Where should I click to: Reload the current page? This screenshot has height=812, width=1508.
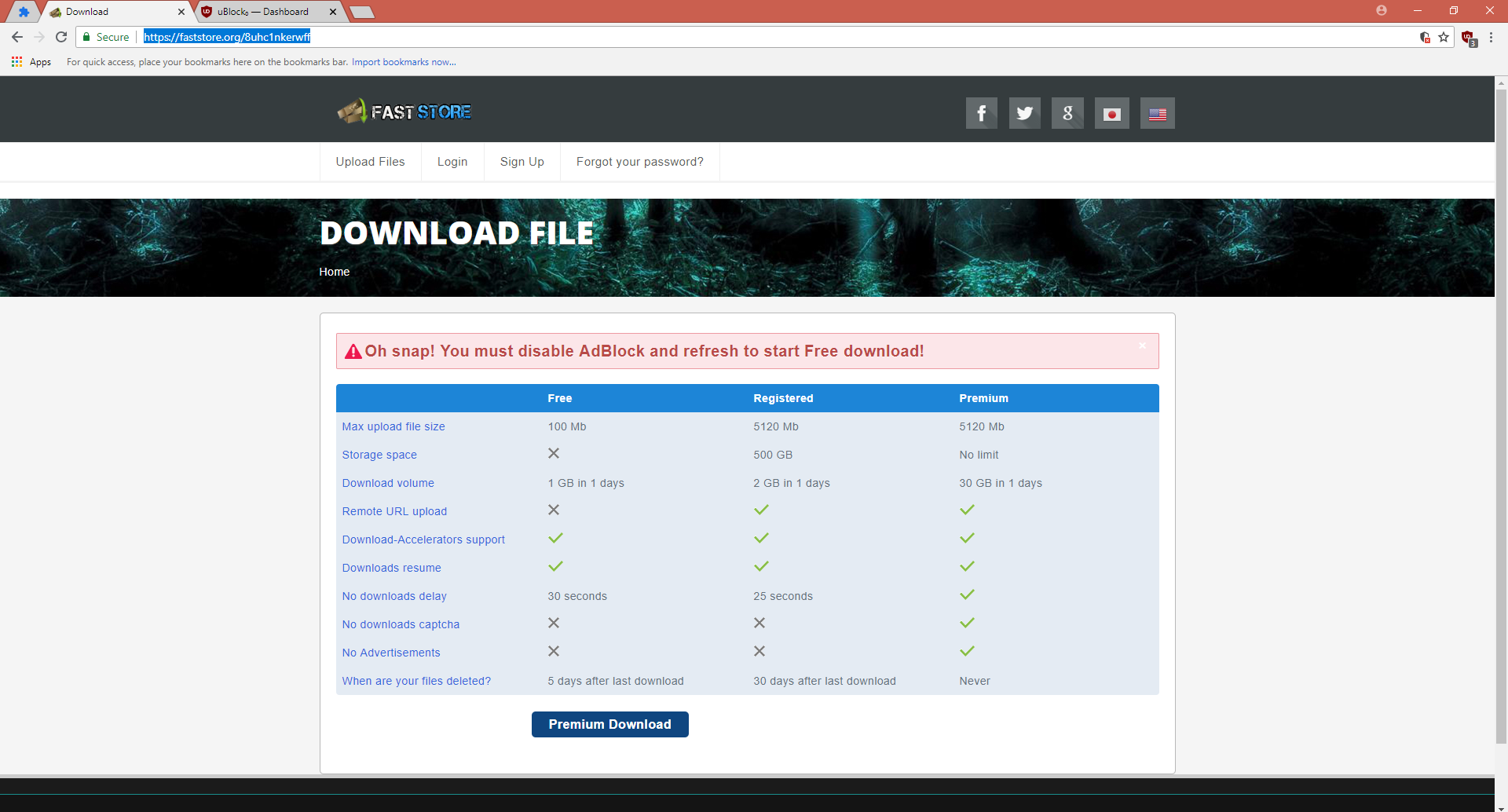[60, 37]
